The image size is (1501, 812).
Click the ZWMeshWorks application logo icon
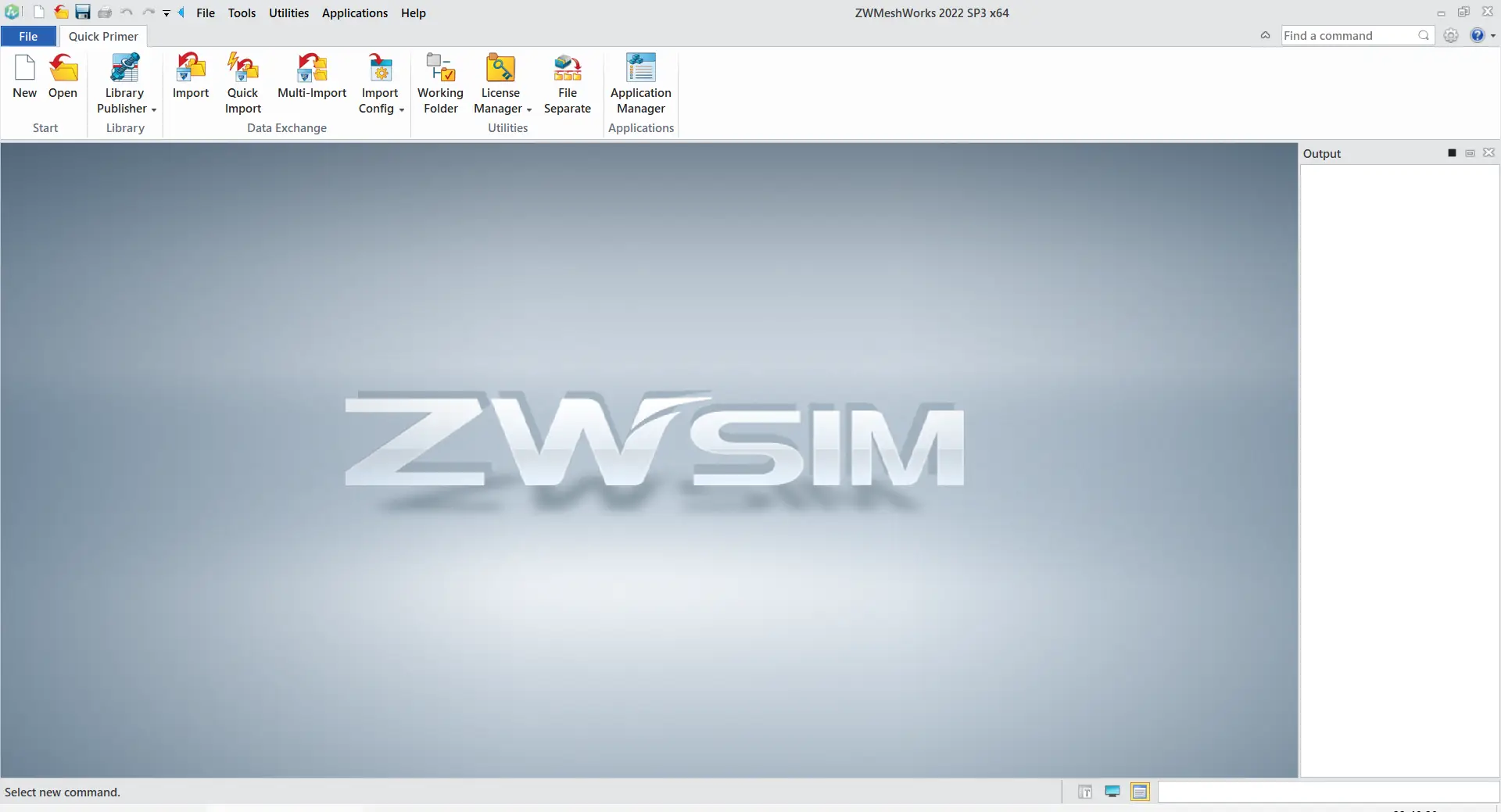[x=13, y=13]
